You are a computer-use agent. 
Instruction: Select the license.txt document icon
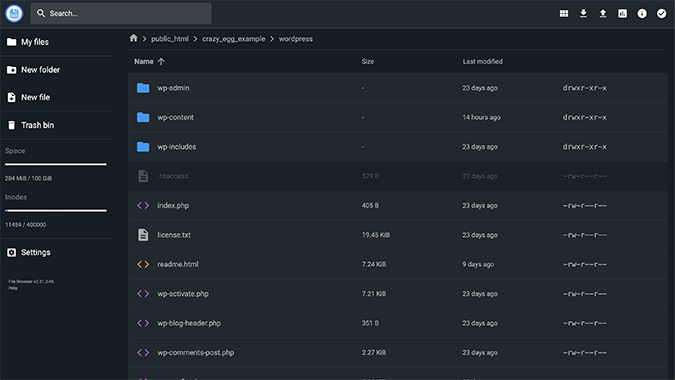click(143, 235)
